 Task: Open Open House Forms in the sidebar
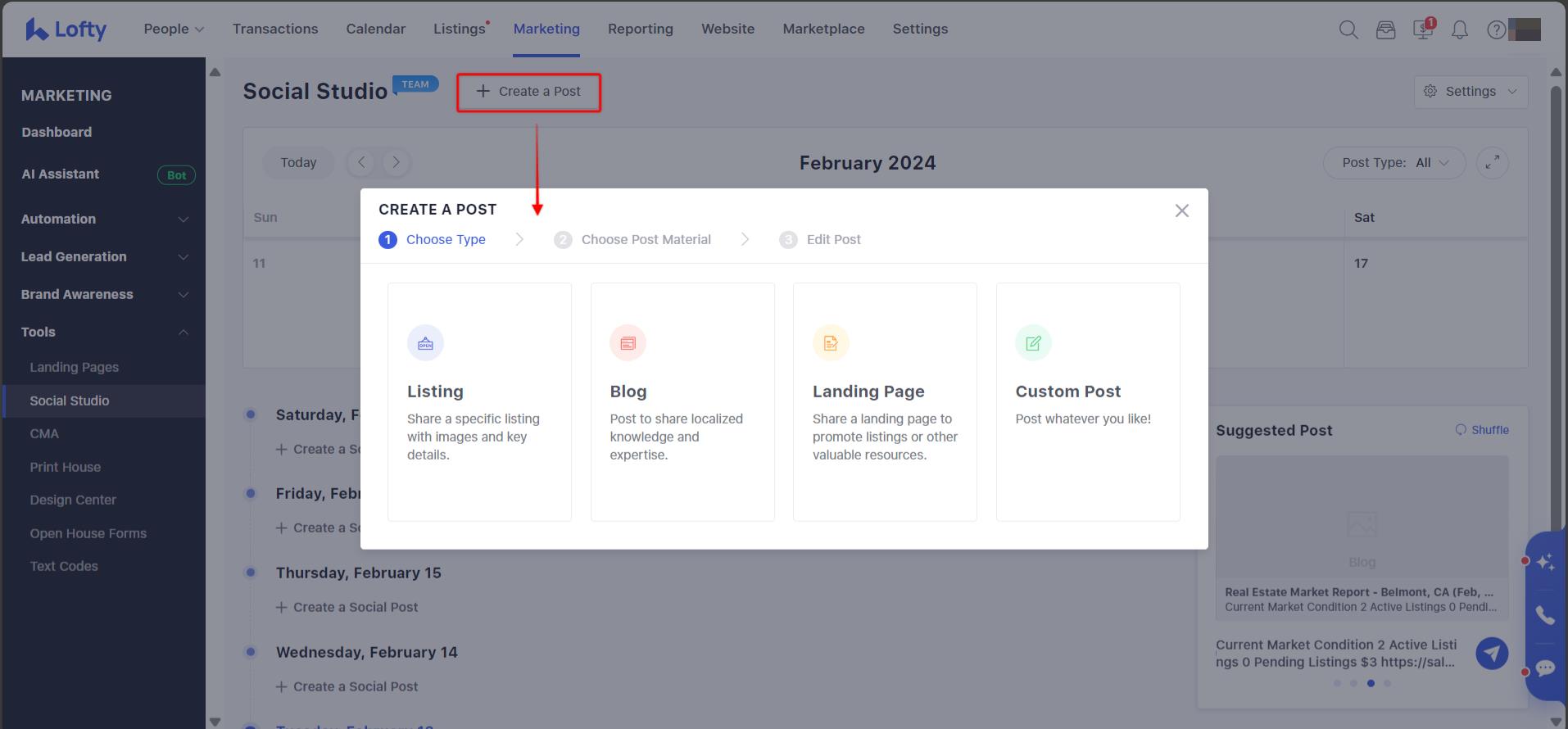click(x=88, y=533)
